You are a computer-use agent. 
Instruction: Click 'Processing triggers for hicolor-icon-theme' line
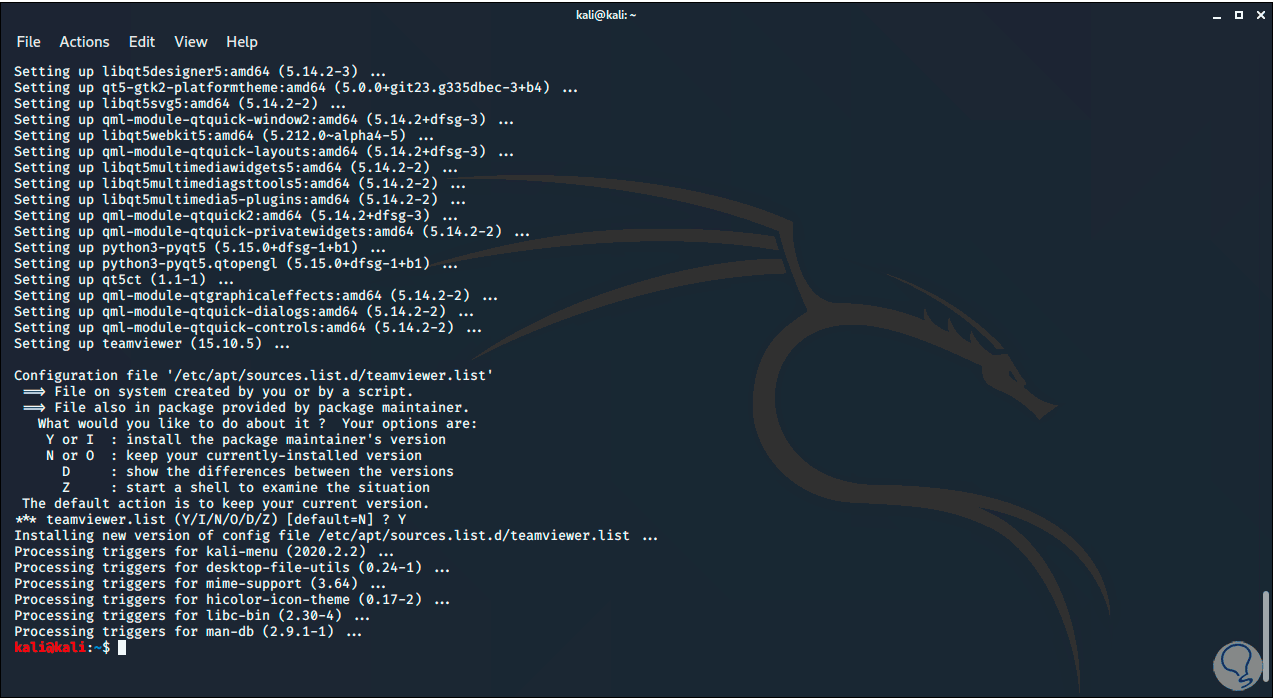pyautogui.click(x=232, y=600)
